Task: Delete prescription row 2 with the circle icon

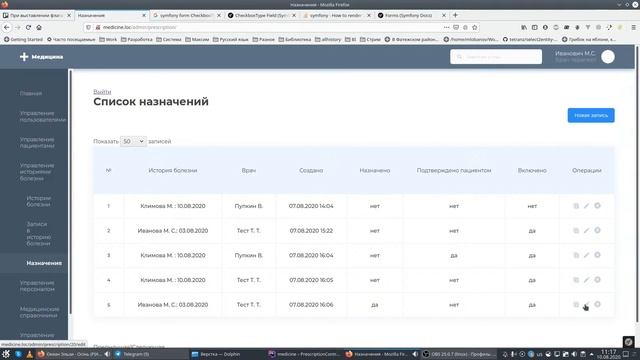Action: 598,230
